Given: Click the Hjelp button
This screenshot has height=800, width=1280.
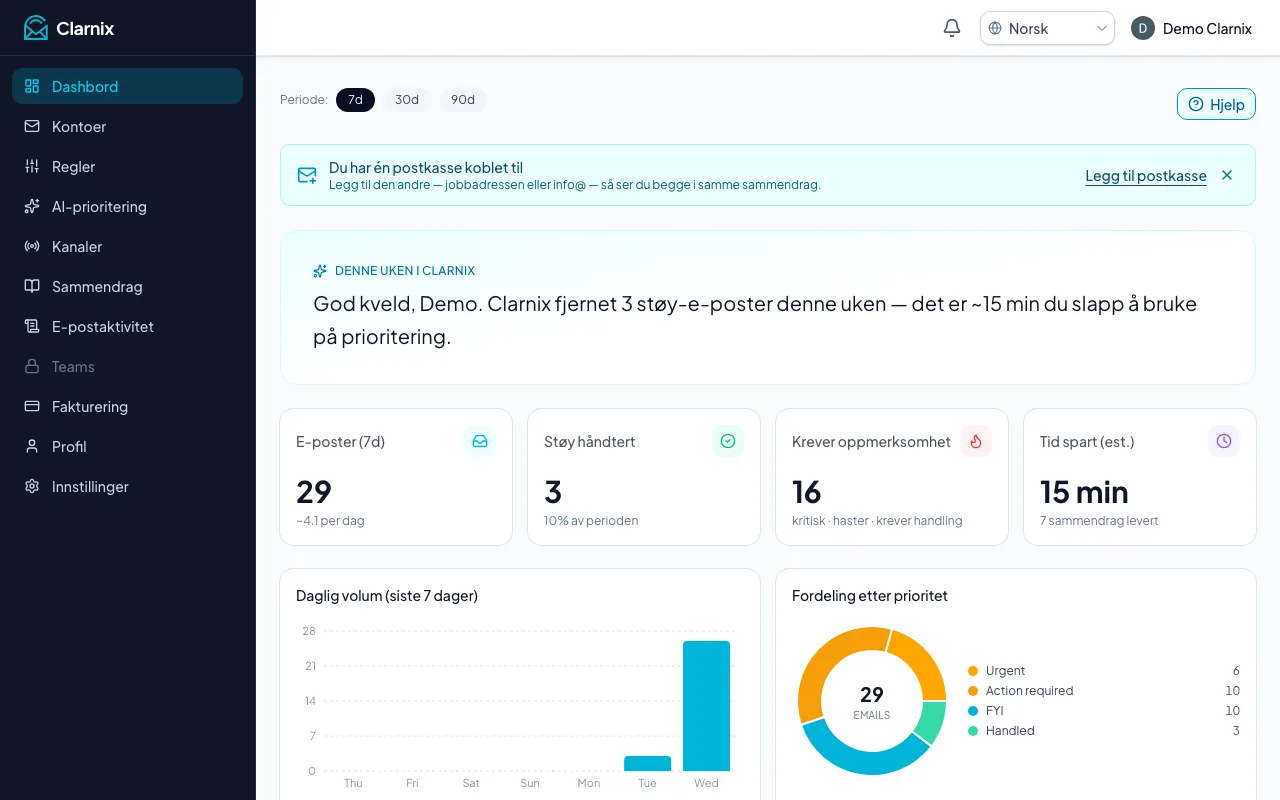Looking at the screenshot, I should (x=1216, y=104).
